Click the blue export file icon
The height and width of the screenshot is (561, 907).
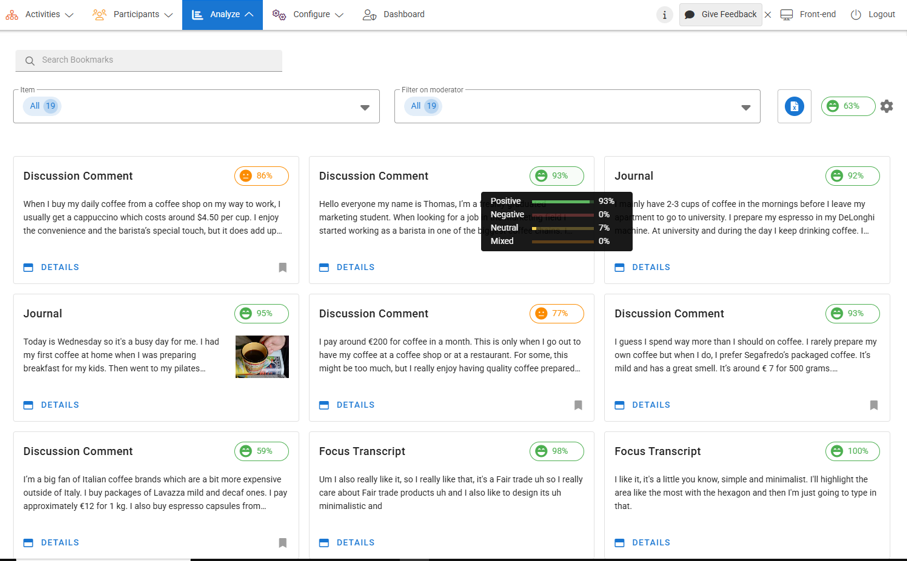click(x=794, y=106)
